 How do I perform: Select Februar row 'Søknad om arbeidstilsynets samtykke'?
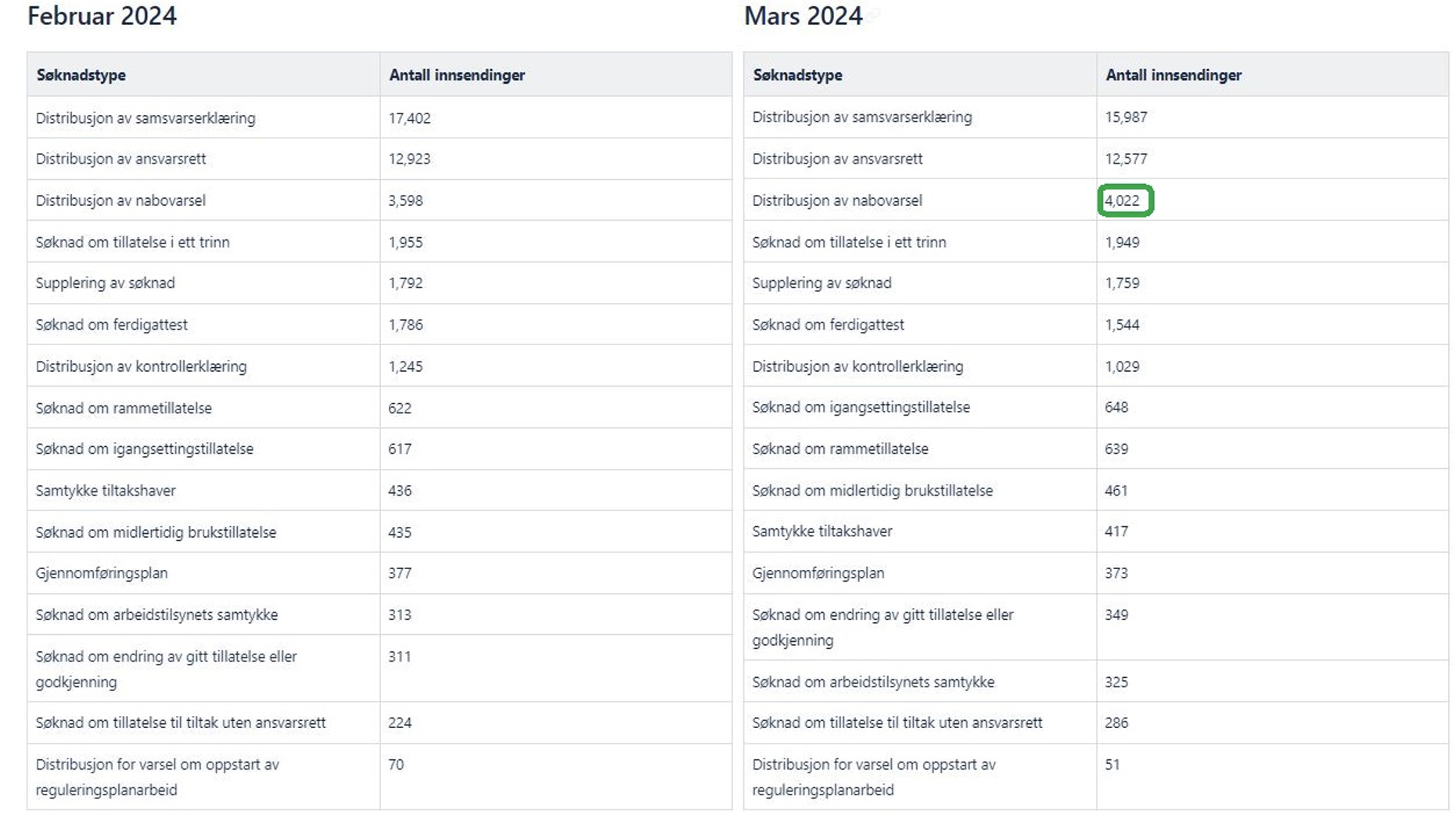379,615
